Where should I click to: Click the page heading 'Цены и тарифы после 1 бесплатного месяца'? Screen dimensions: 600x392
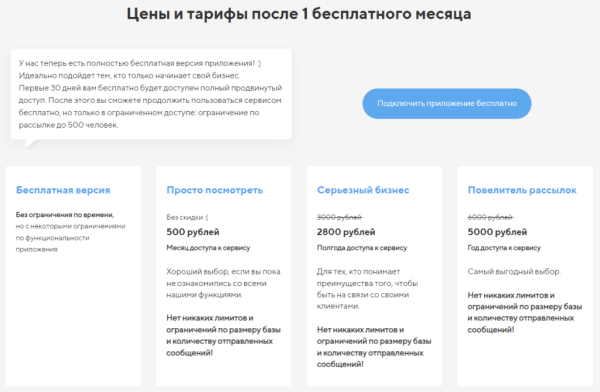coord(299,14)
